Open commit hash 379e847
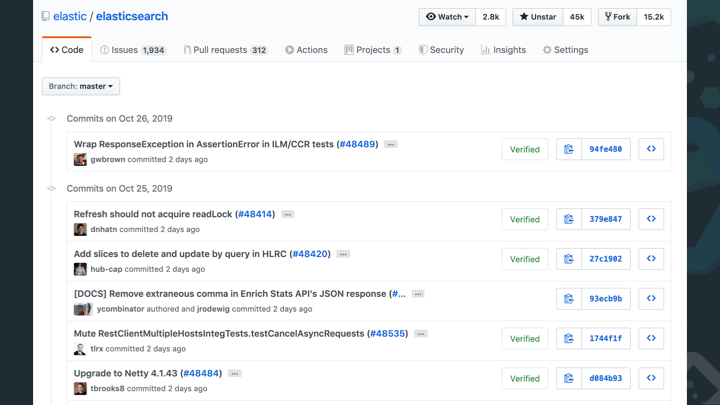 click(606, 219)
